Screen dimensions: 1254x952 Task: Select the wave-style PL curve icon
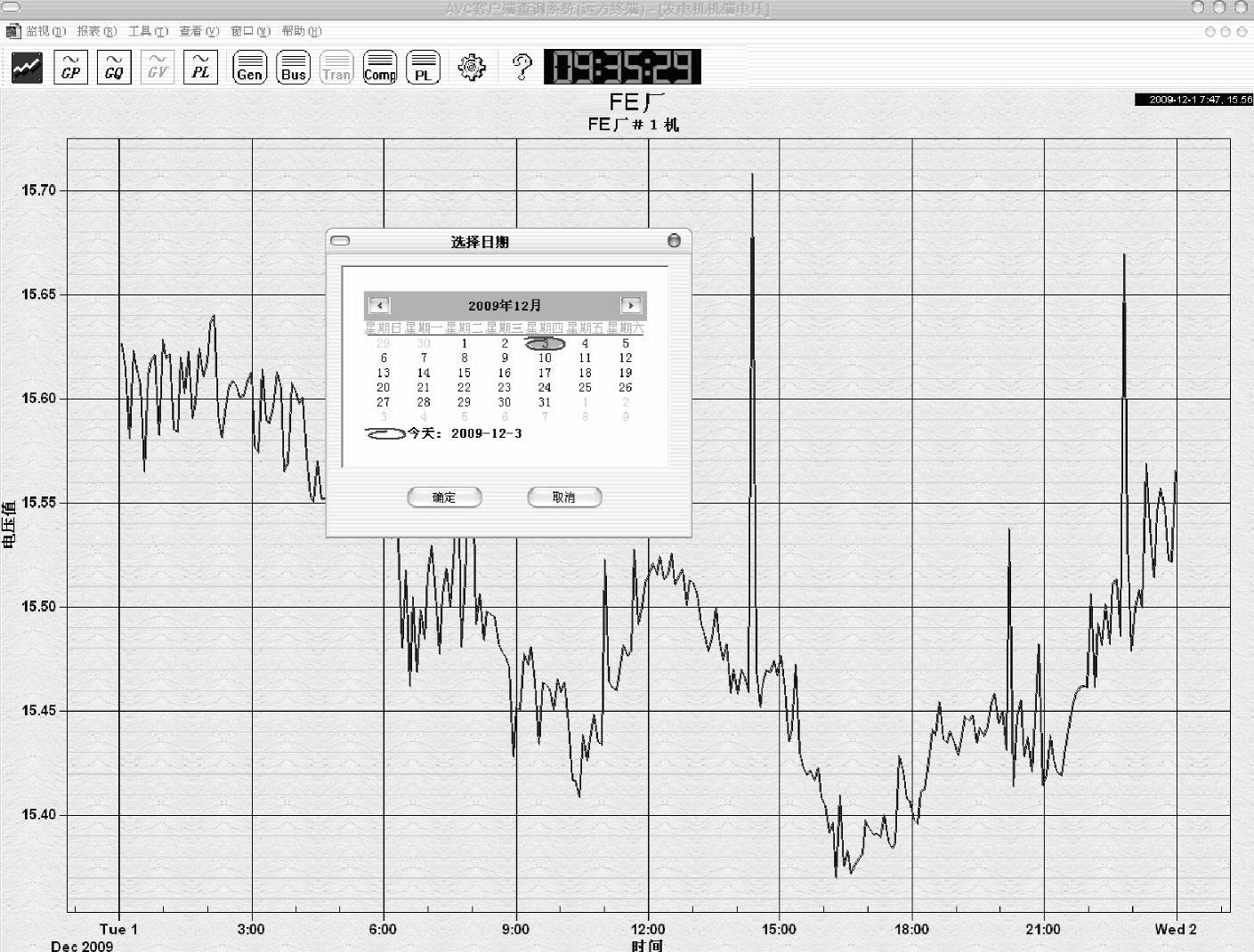201,68
